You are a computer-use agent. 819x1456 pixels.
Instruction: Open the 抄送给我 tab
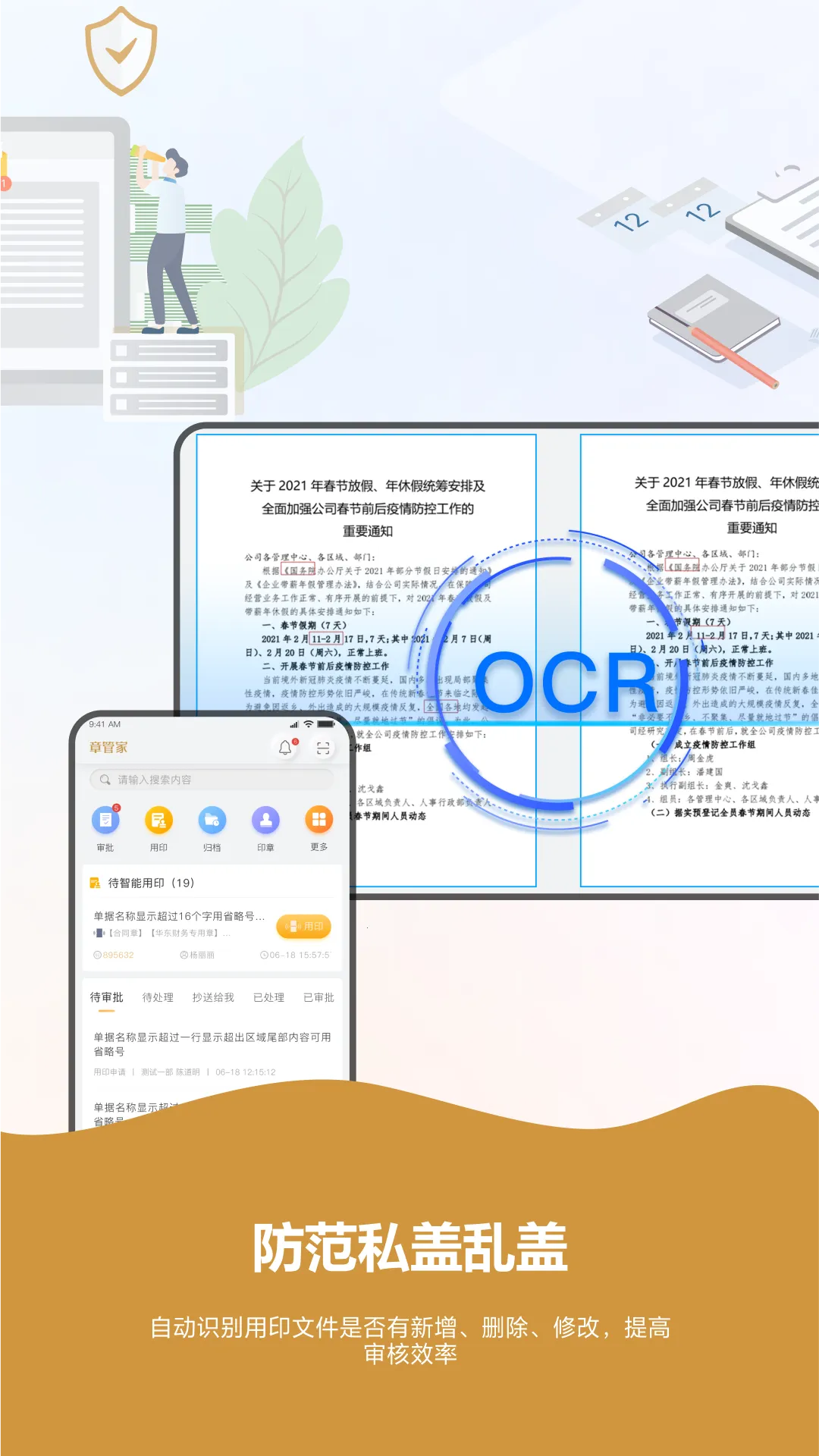tap(213, 997)
